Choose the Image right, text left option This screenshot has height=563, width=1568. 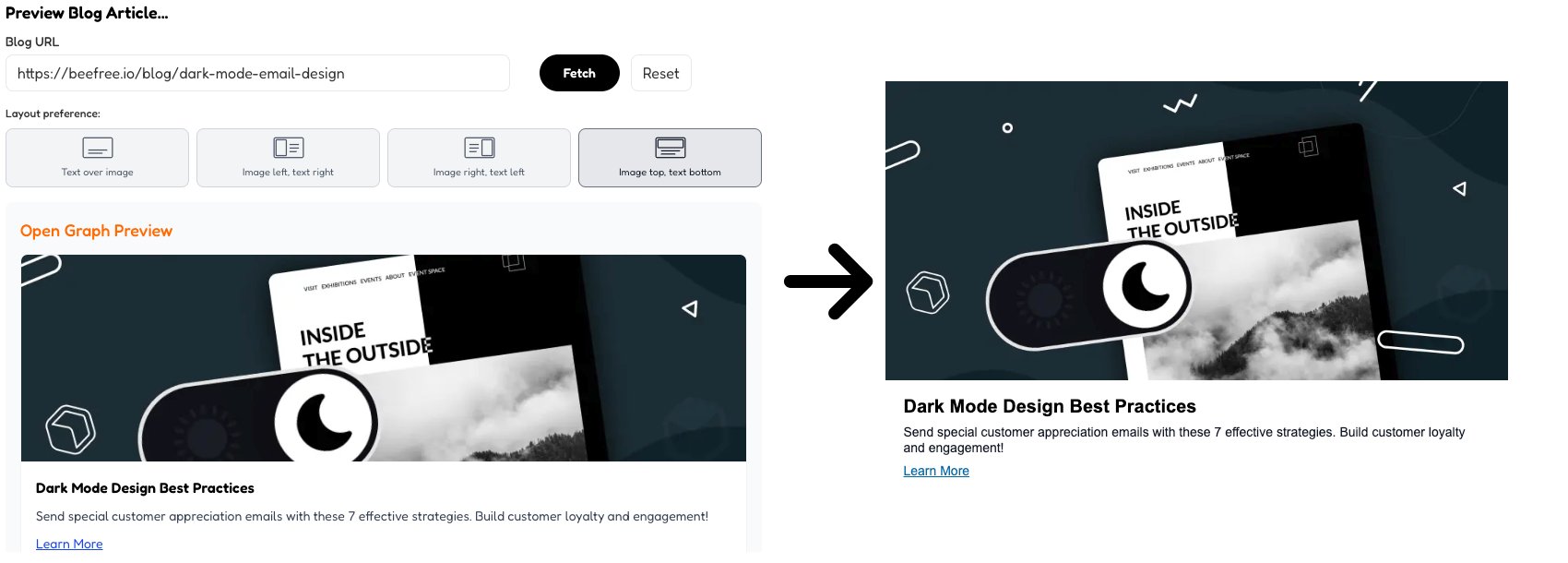(x=480, y=158)
